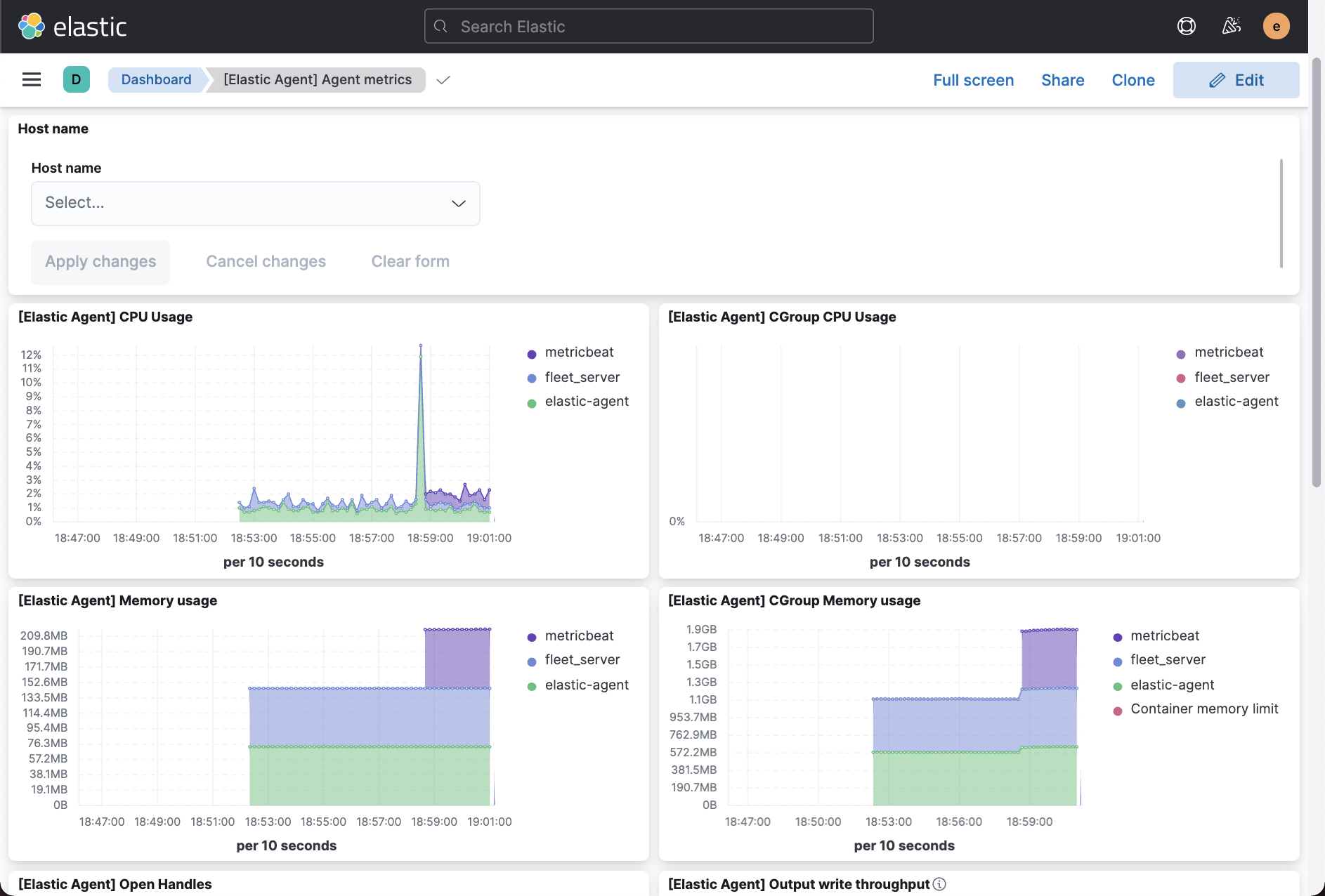Click the party popper what's new icon
This screenshot has height=896, width=1325.
pos(1232,25)
